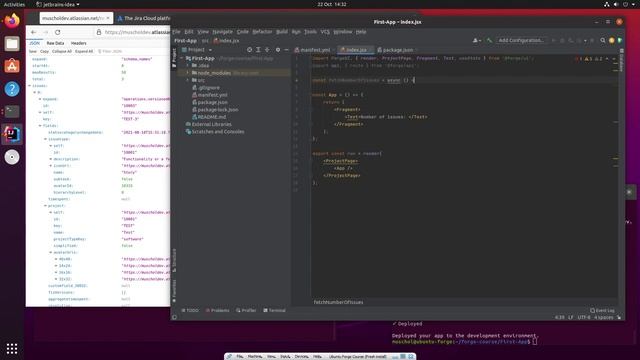This screenshot has width=640, height=360.
Task: Click Save in the JSON viewer toolbar
Action: (x=33, y=51)
